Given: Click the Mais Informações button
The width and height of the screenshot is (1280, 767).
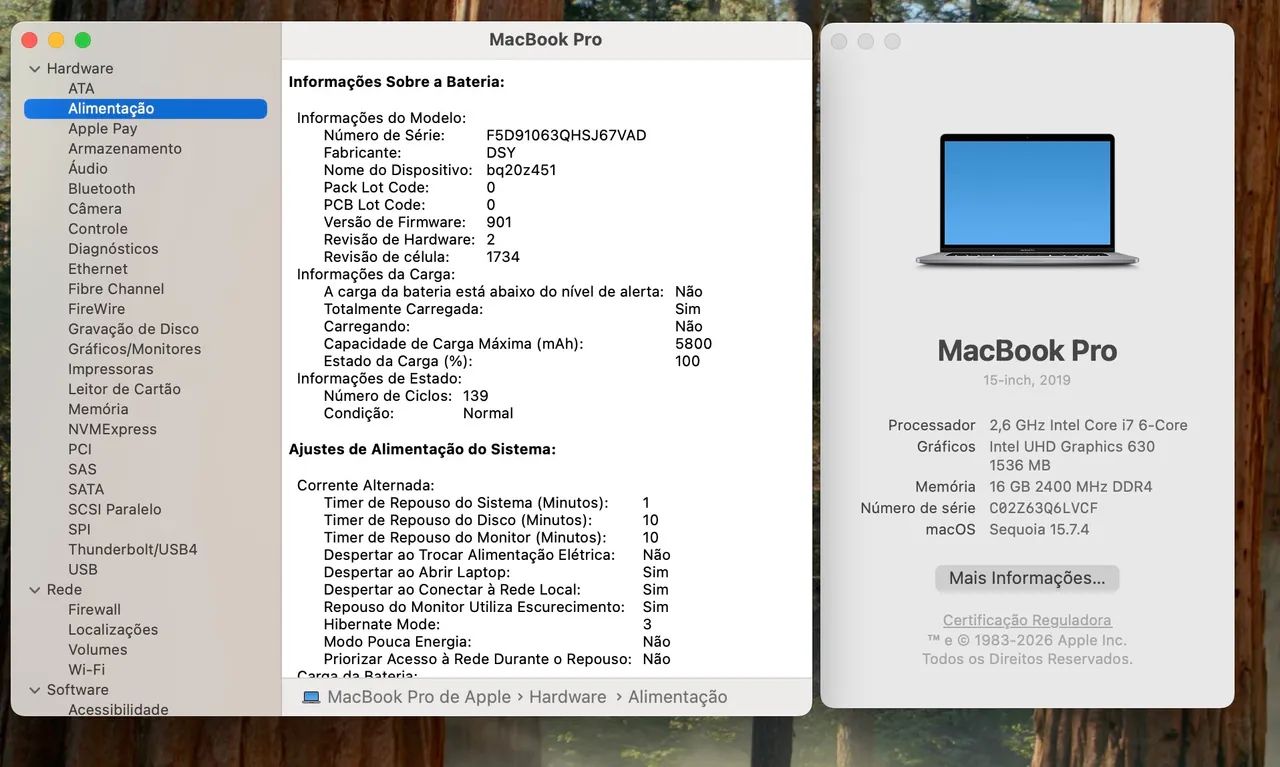Looking at the screenshot, I should [x=1026, y=578].
